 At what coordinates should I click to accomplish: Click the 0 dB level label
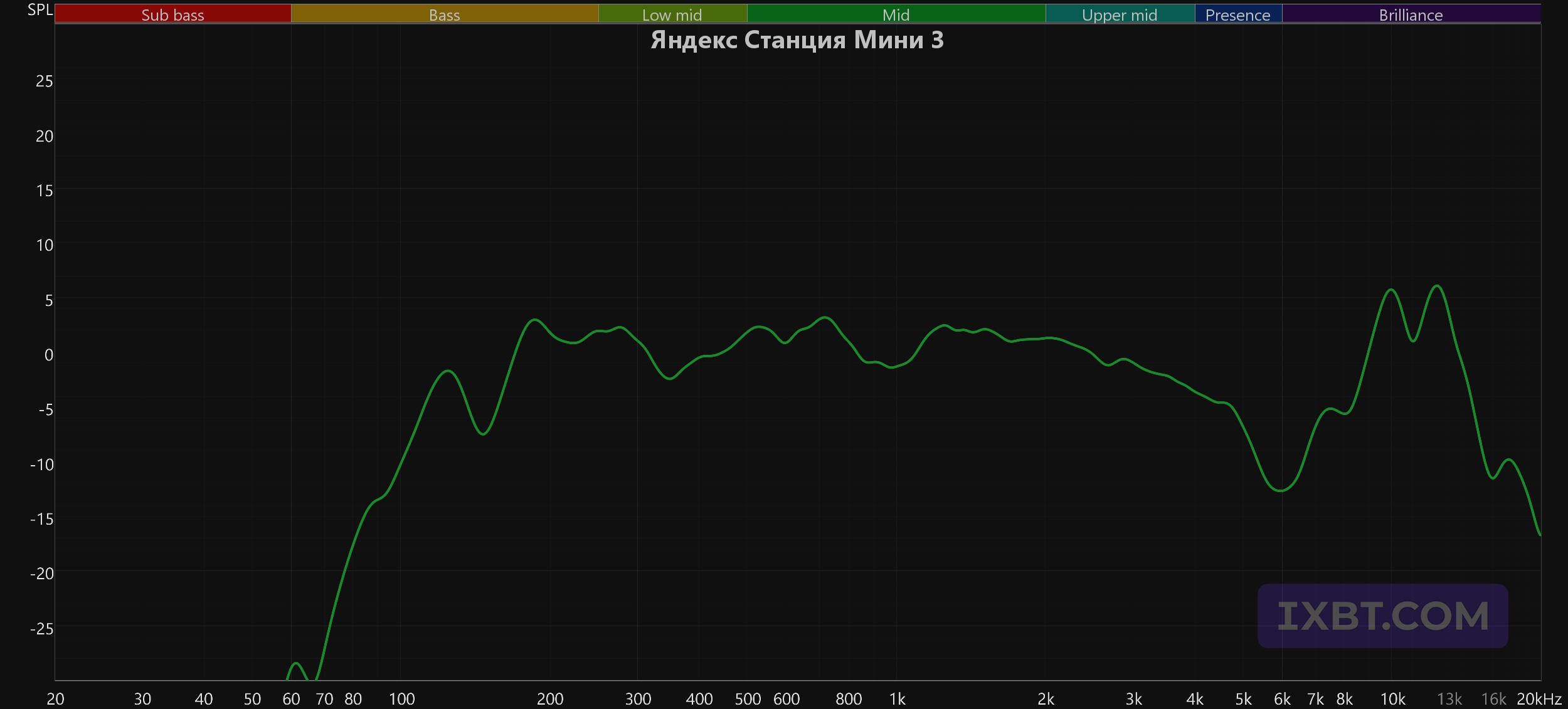pos(48,355)
